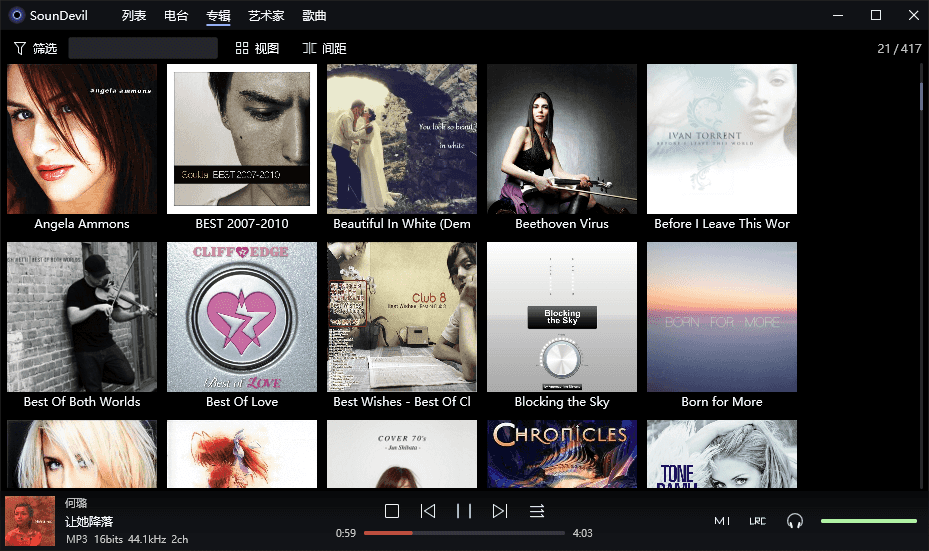Click the now-playing album art thumbnail
This screenshot has height=551, width=929.
pos(30,521)
